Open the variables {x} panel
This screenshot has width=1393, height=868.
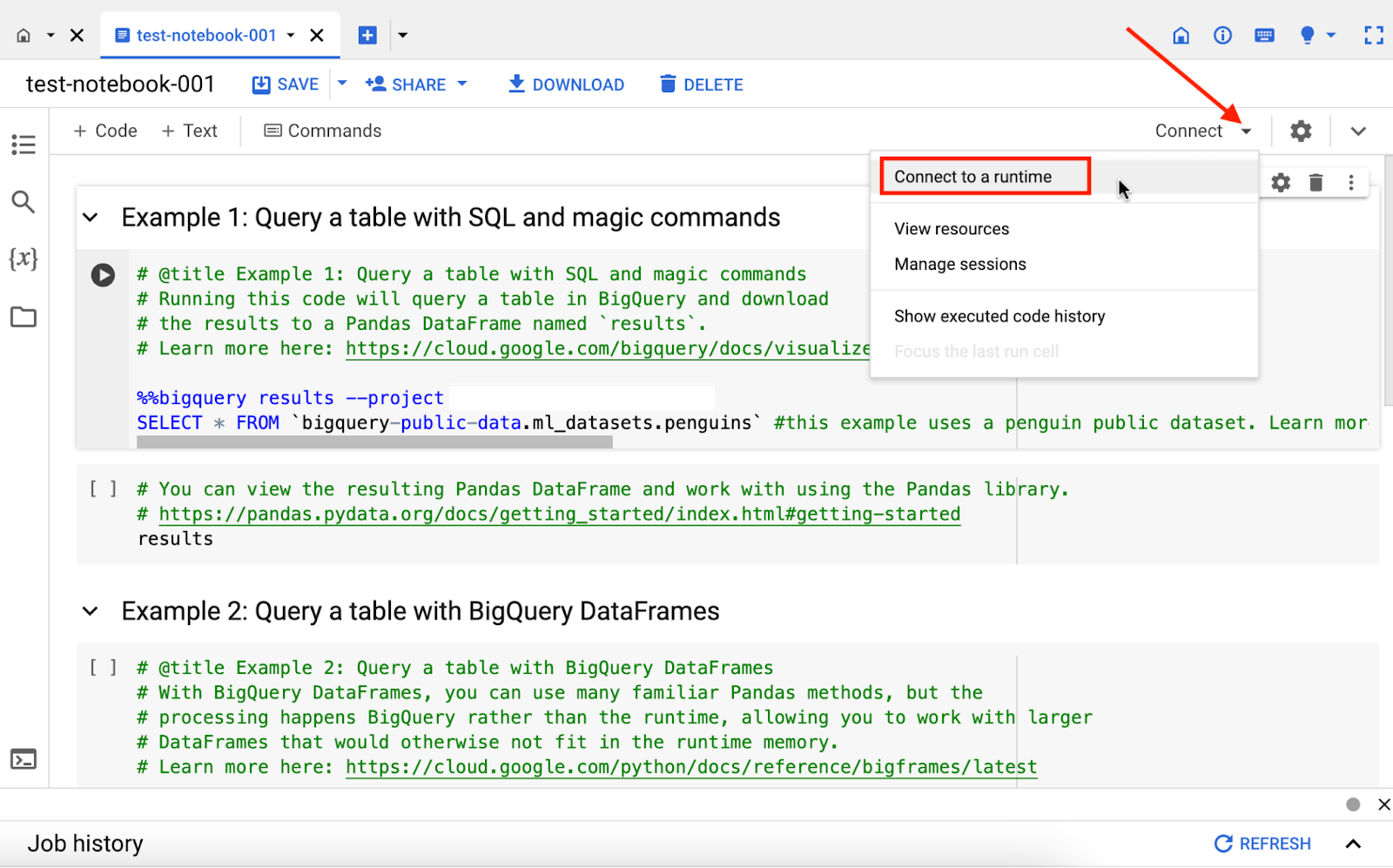24,259
